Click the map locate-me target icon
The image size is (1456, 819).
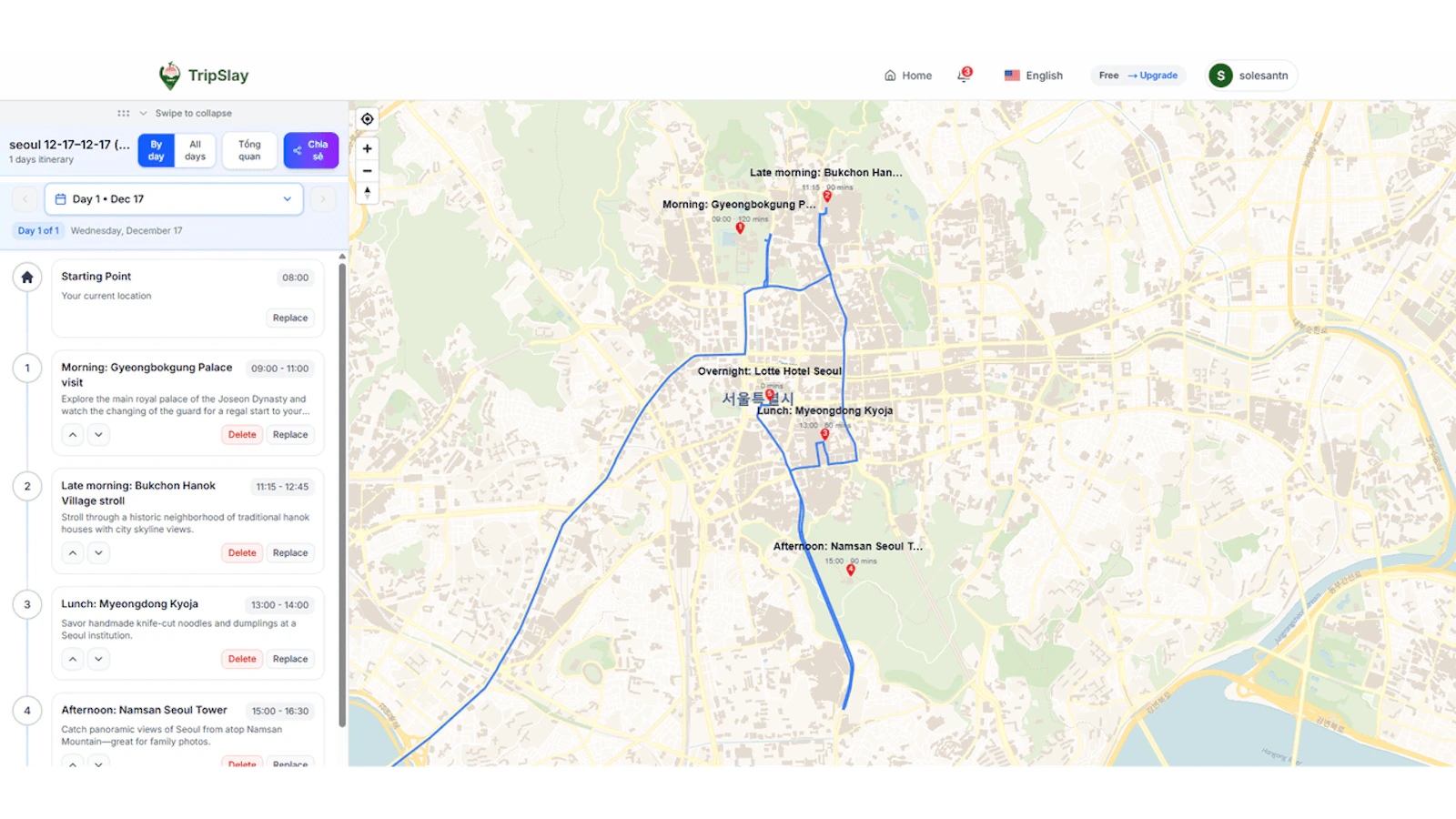tap(367, 119)
